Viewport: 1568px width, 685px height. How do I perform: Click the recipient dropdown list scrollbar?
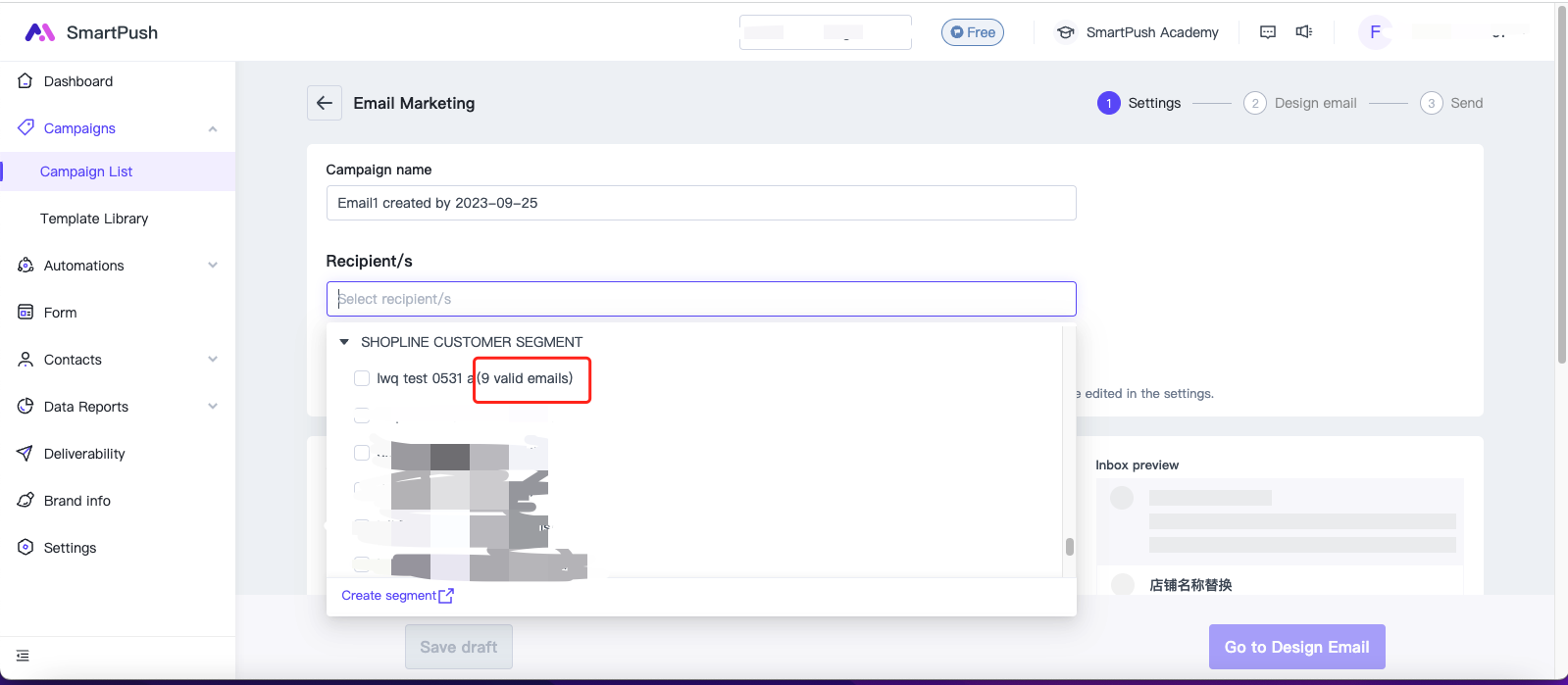point(1069,547)
